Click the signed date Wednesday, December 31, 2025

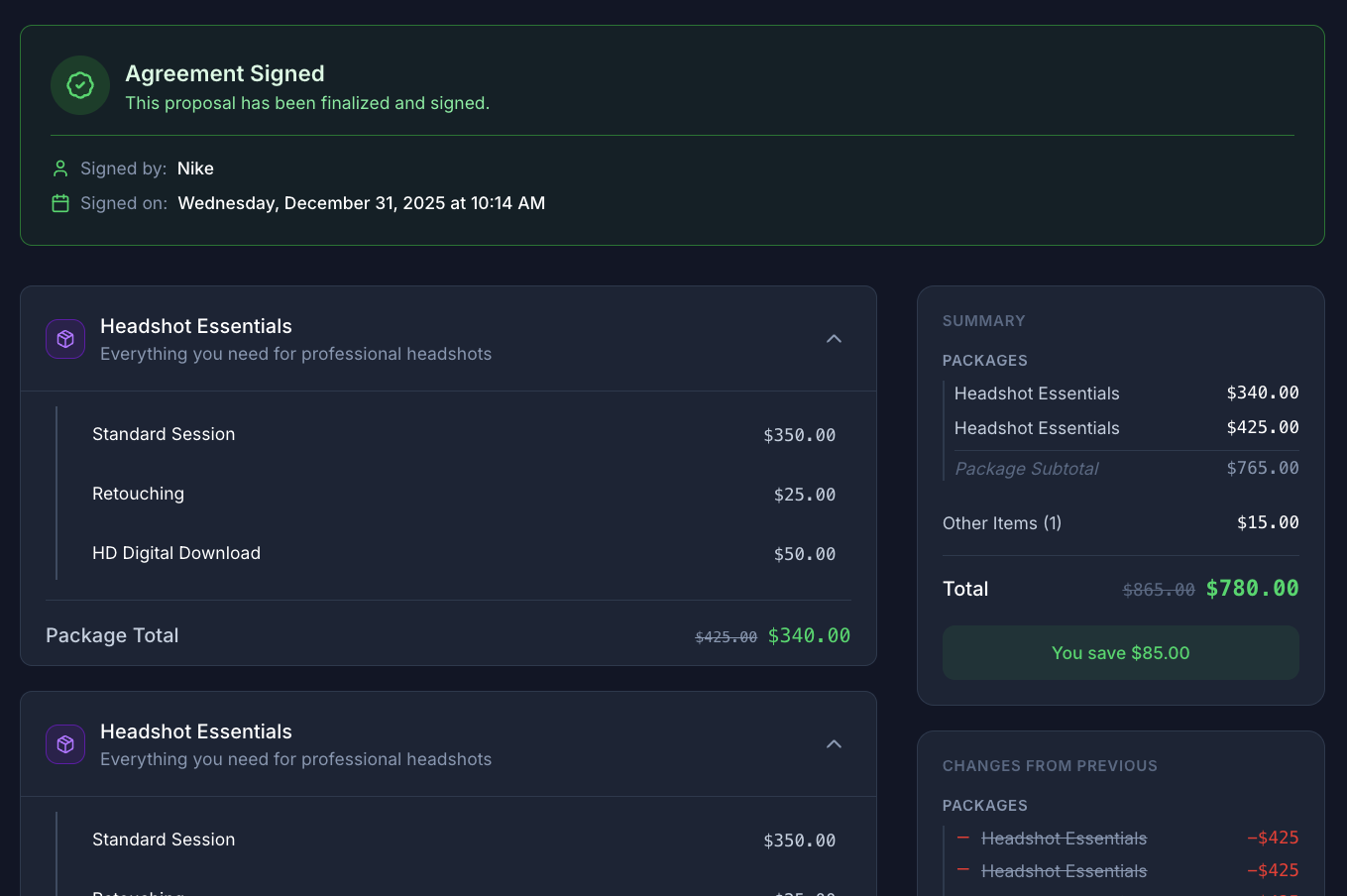pyautogui.click(x=361, y=203)
